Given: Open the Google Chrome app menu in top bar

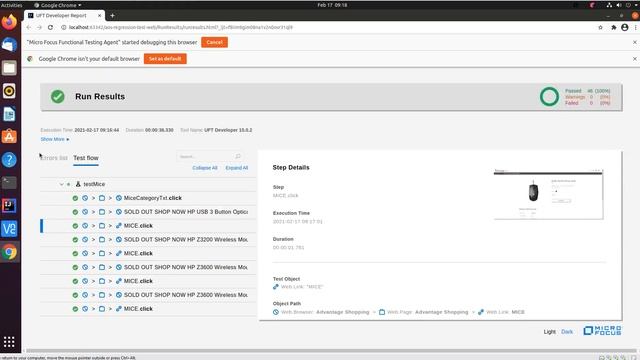Looking at the screenshot, I should pyautogui.click(x=58, y=5).
